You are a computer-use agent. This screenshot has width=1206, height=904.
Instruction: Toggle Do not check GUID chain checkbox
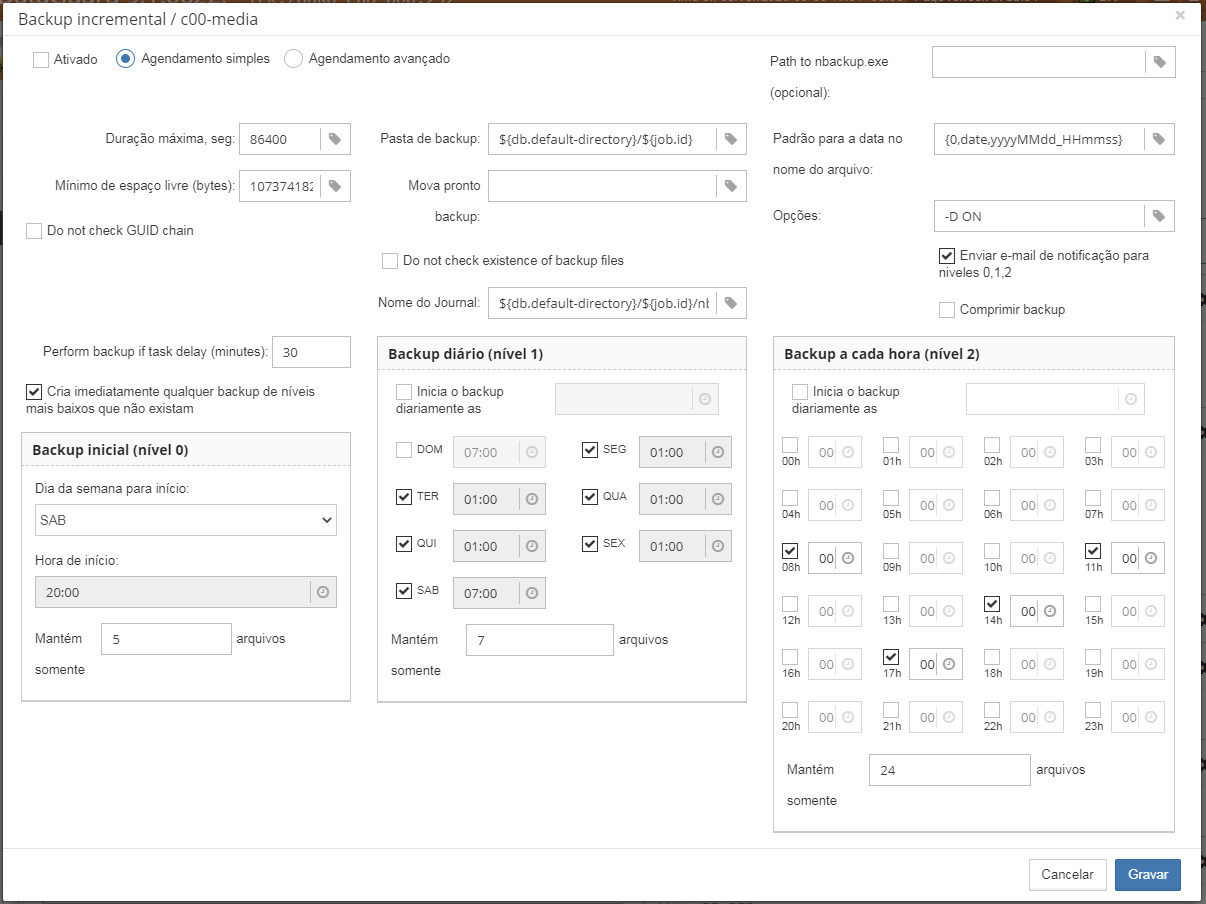pyautogui.click(x=35, y=231)
